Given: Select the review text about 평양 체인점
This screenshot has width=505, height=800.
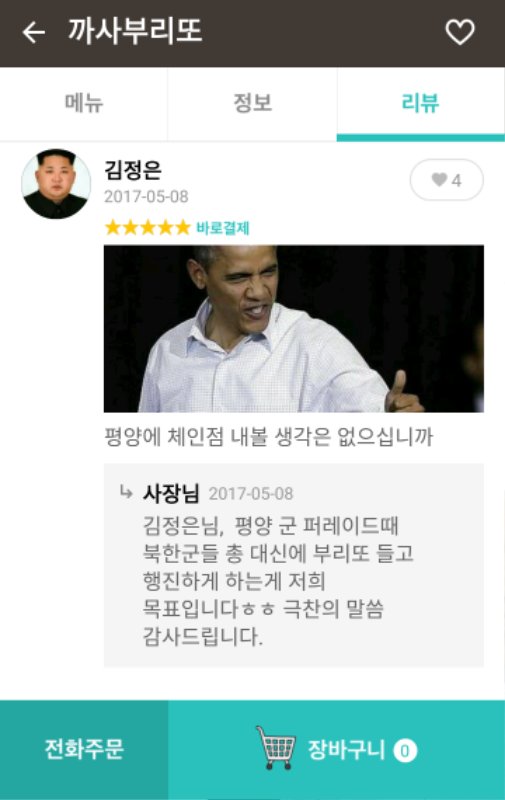Looking at the screenshot, I should 269,437.
